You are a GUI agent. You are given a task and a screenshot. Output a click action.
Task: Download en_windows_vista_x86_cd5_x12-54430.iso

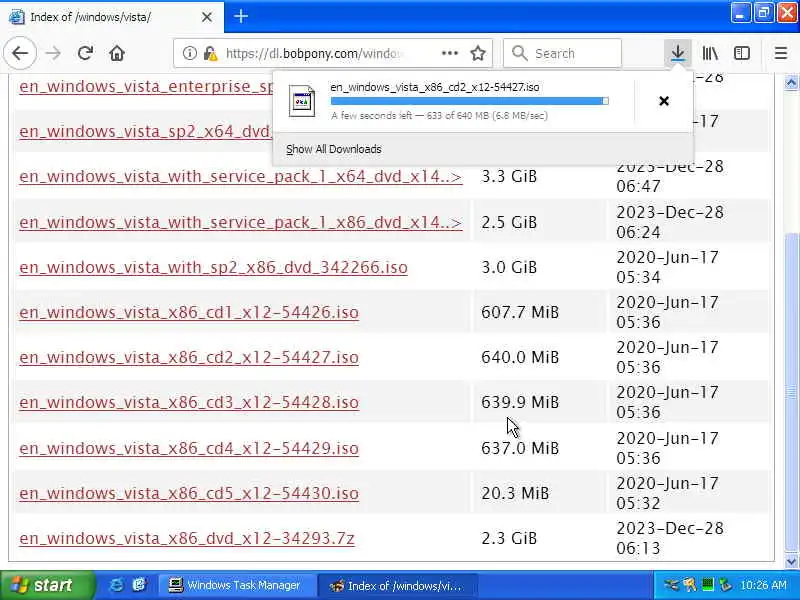189,493
